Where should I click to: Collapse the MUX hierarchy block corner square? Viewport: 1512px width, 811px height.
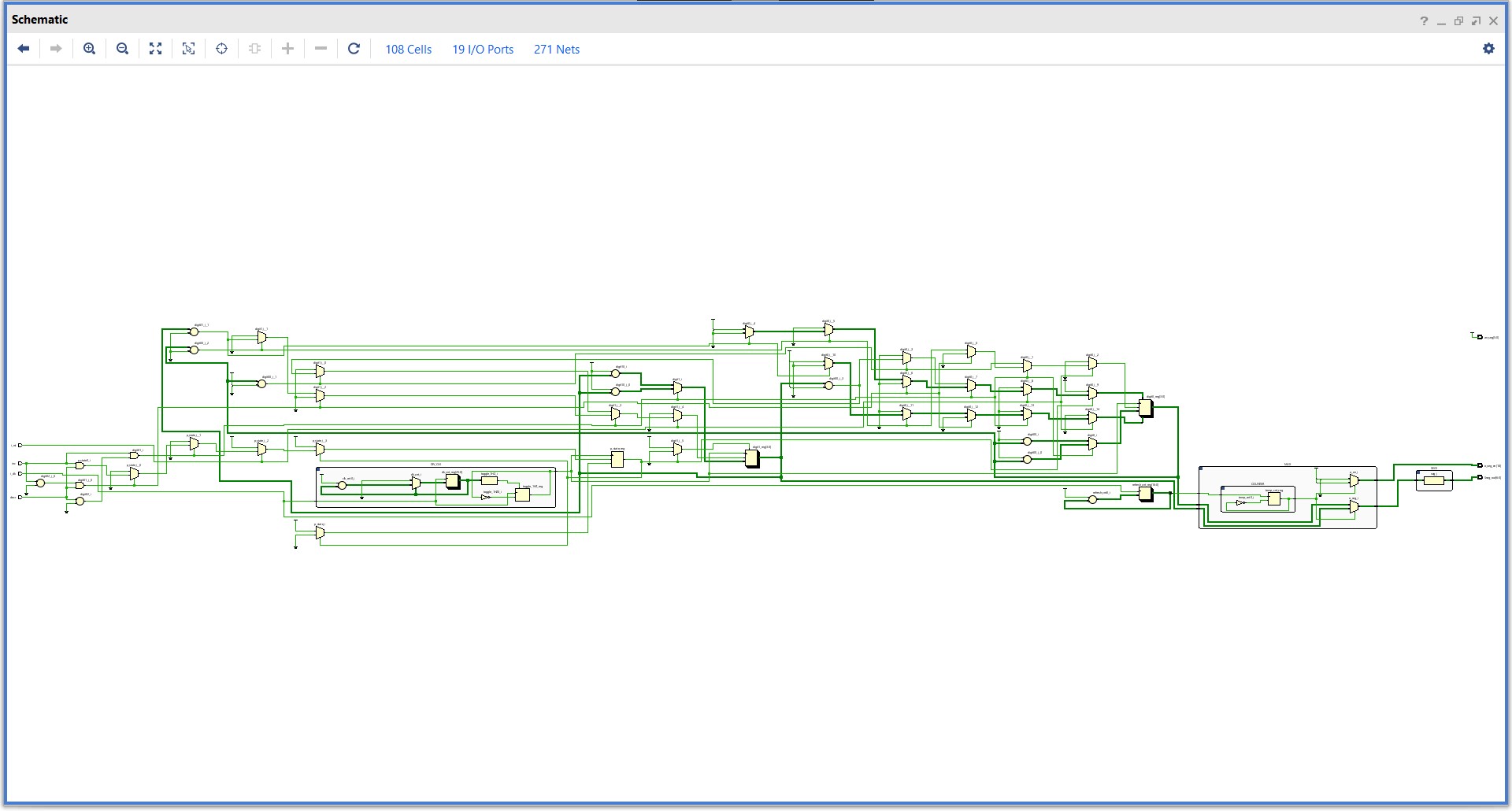(1201, 469)
